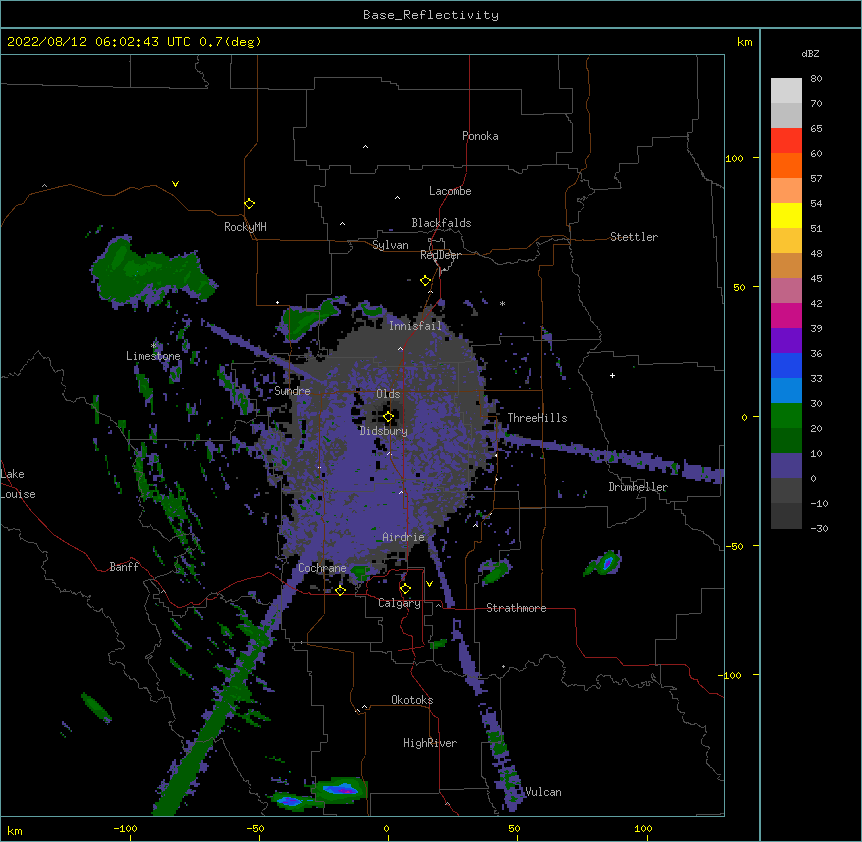Image resolution: width=862 pixels, height=842 pixels.
Task: Click the asterisk marker east of Innisfail
Action: 502,303
